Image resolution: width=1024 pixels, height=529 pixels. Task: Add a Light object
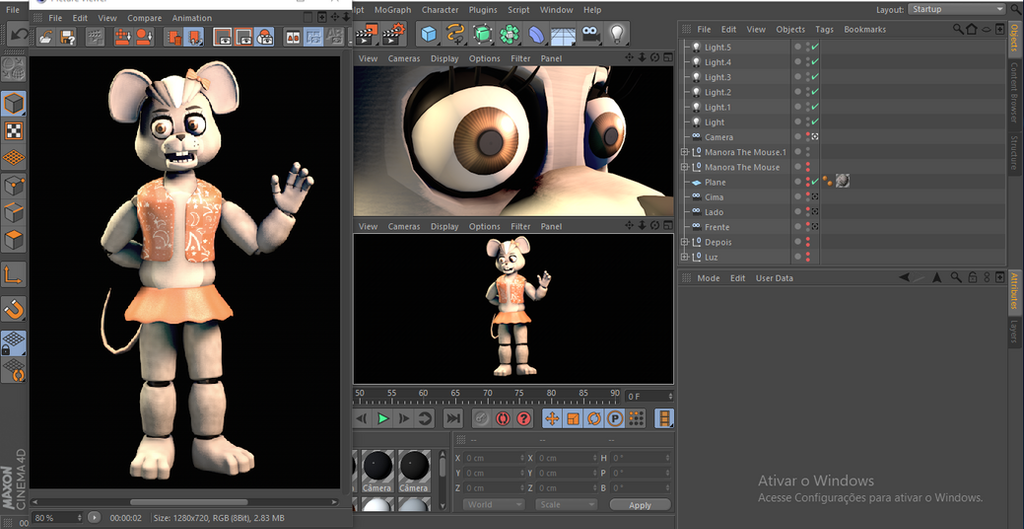(616, 34)
